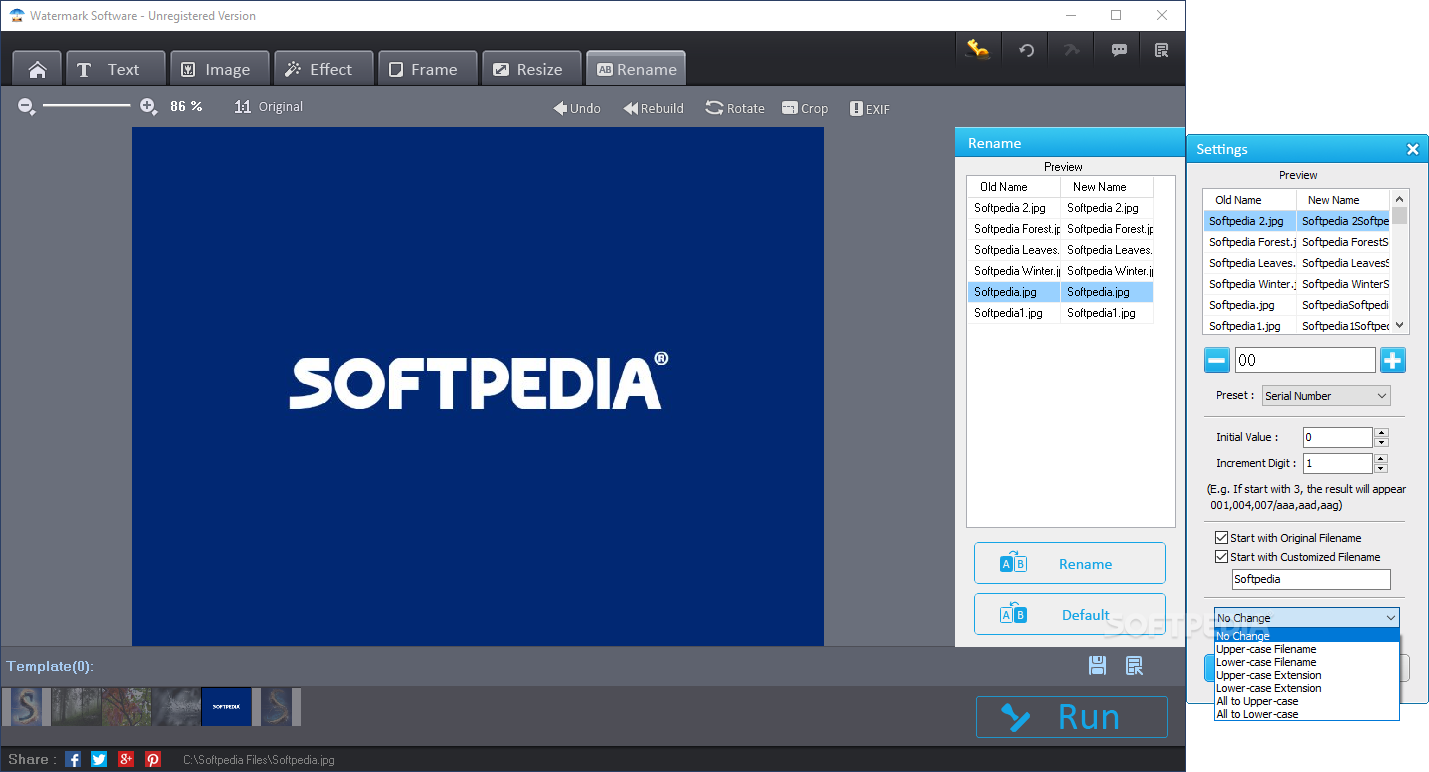The height and width of the screenshot is (772, 1429).
Task: Open the Effect tab
Action: (x=324, y=69)
